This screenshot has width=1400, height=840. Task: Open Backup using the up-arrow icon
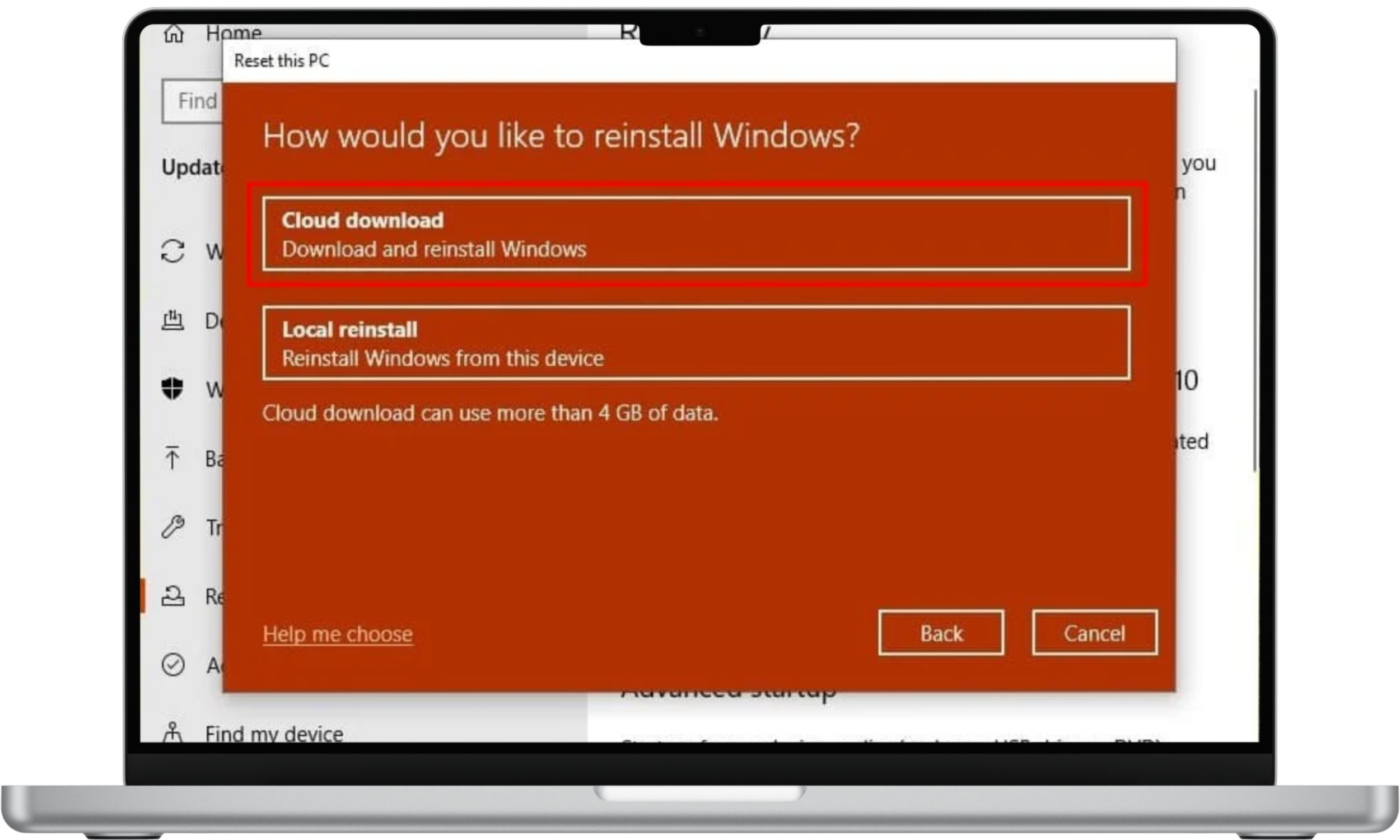[x=172, y=458]
